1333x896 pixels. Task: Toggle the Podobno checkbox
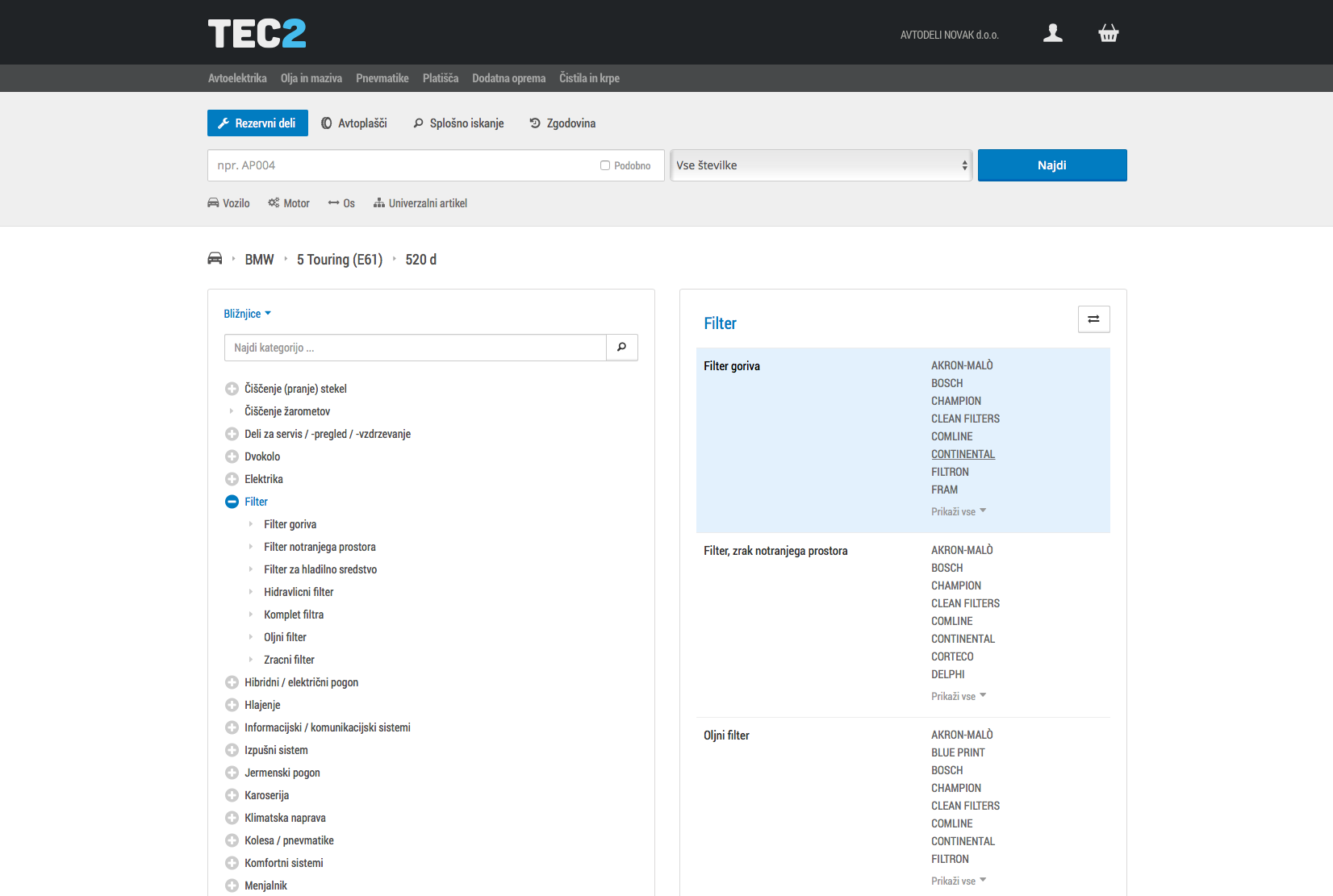(605, 165)
